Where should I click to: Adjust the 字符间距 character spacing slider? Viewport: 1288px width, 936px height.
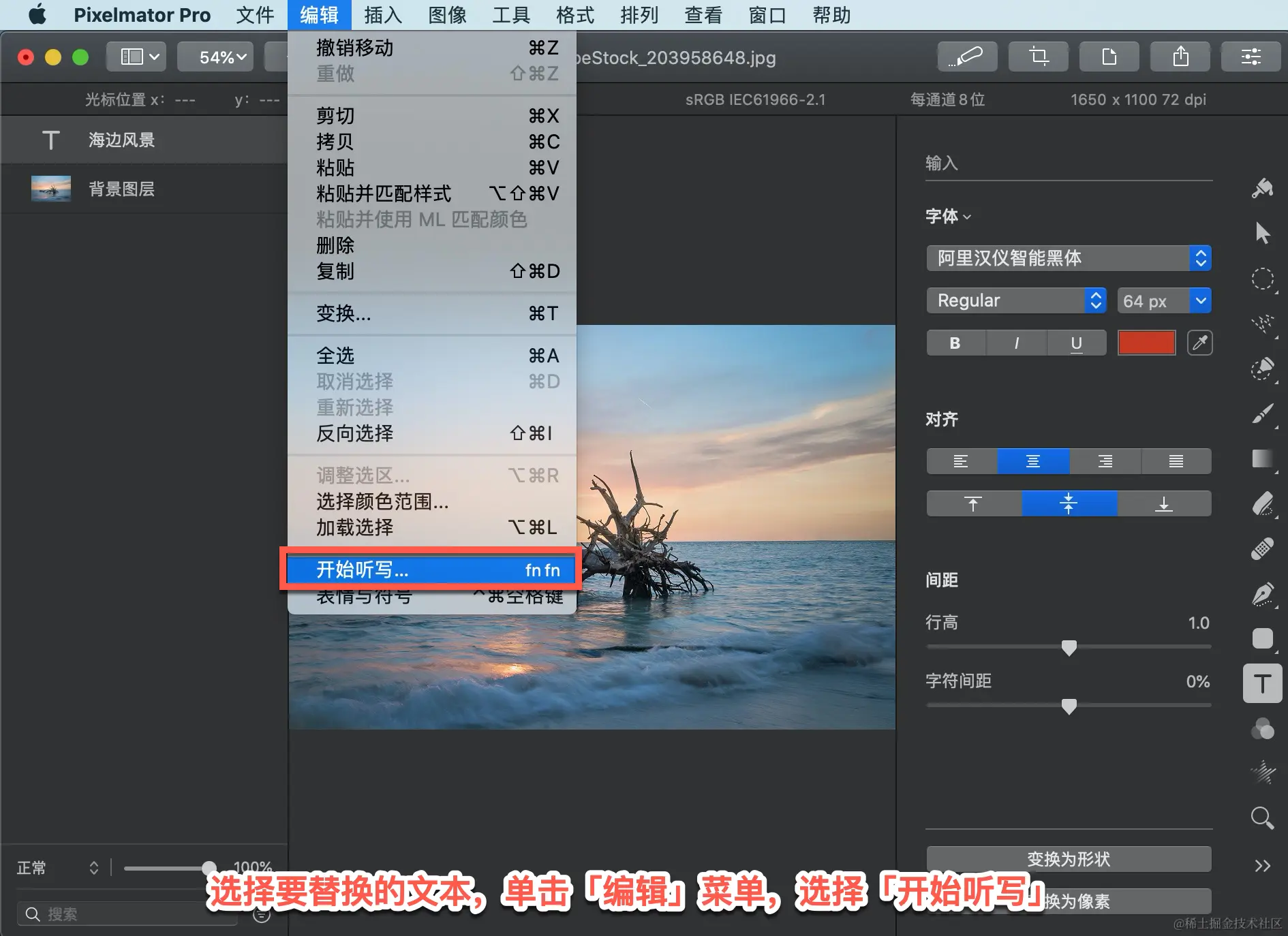coord(1069,706)
